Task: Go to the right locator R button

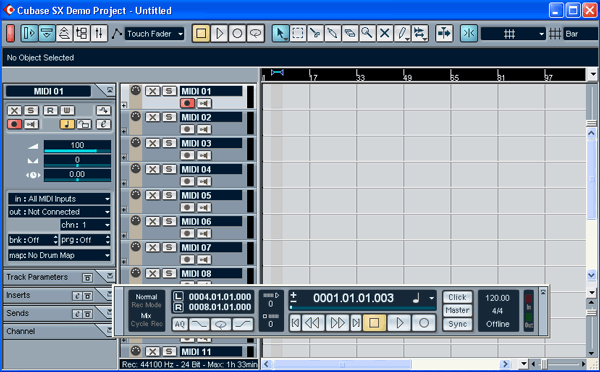Action: pyautogui.click(x=178, y=307)
